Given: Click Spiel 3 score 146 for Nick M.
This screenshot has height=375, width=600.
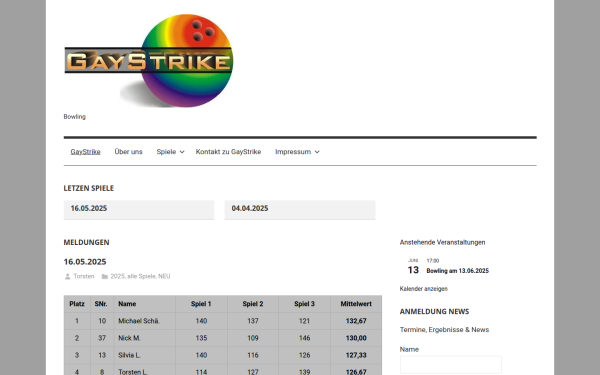Looking at the screenshot, I should (305, 338).
